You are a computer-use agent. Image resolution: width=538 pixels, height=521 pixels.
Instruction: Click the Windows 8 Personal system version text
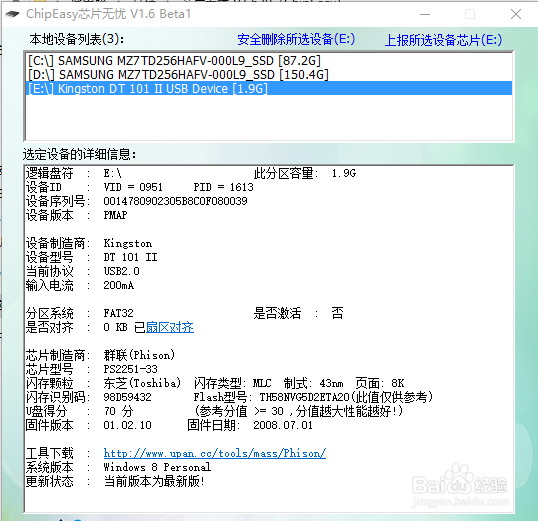[x=157, y=467]
